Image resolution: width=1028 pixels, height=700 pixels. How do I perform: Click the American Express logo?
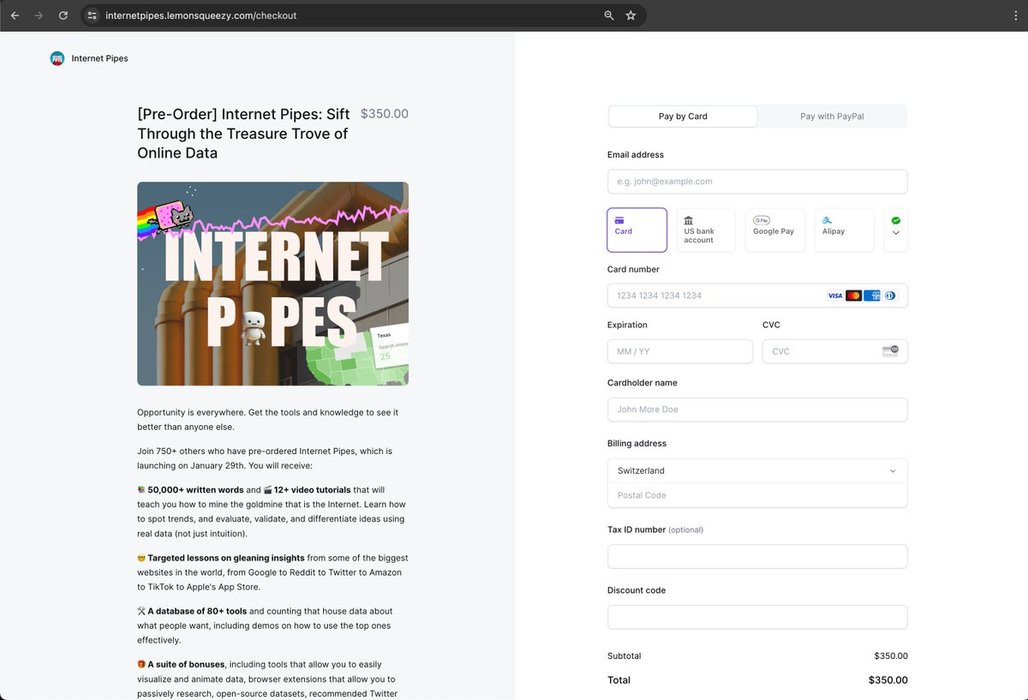pyautogui.click(x=872, y=296)
